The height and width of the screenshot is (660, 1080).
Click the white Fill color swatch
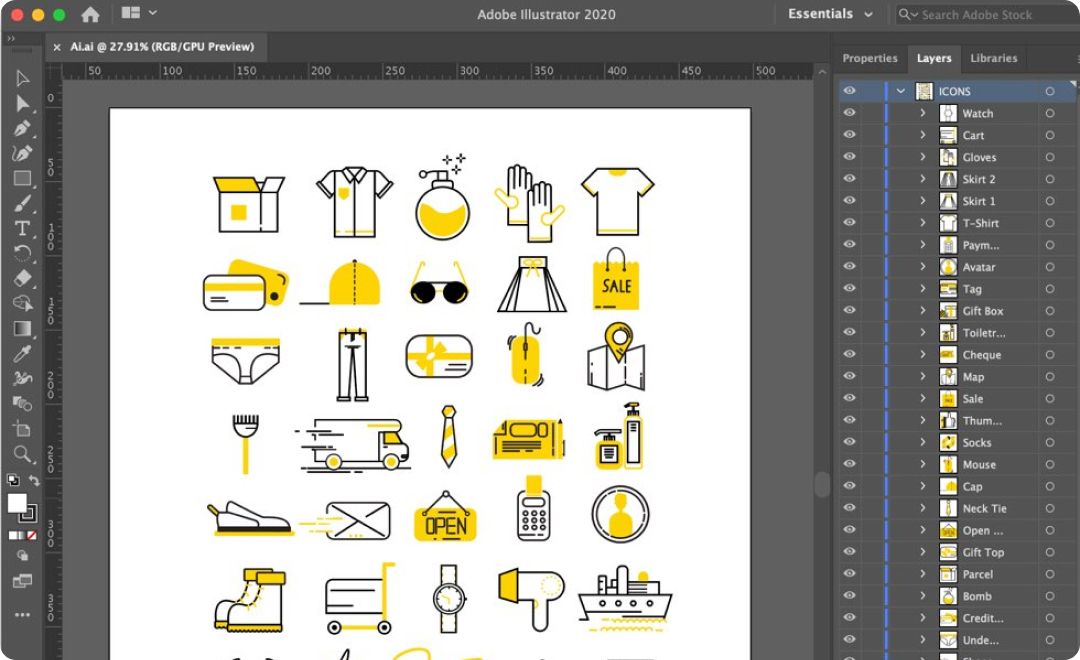coord(18,503)
